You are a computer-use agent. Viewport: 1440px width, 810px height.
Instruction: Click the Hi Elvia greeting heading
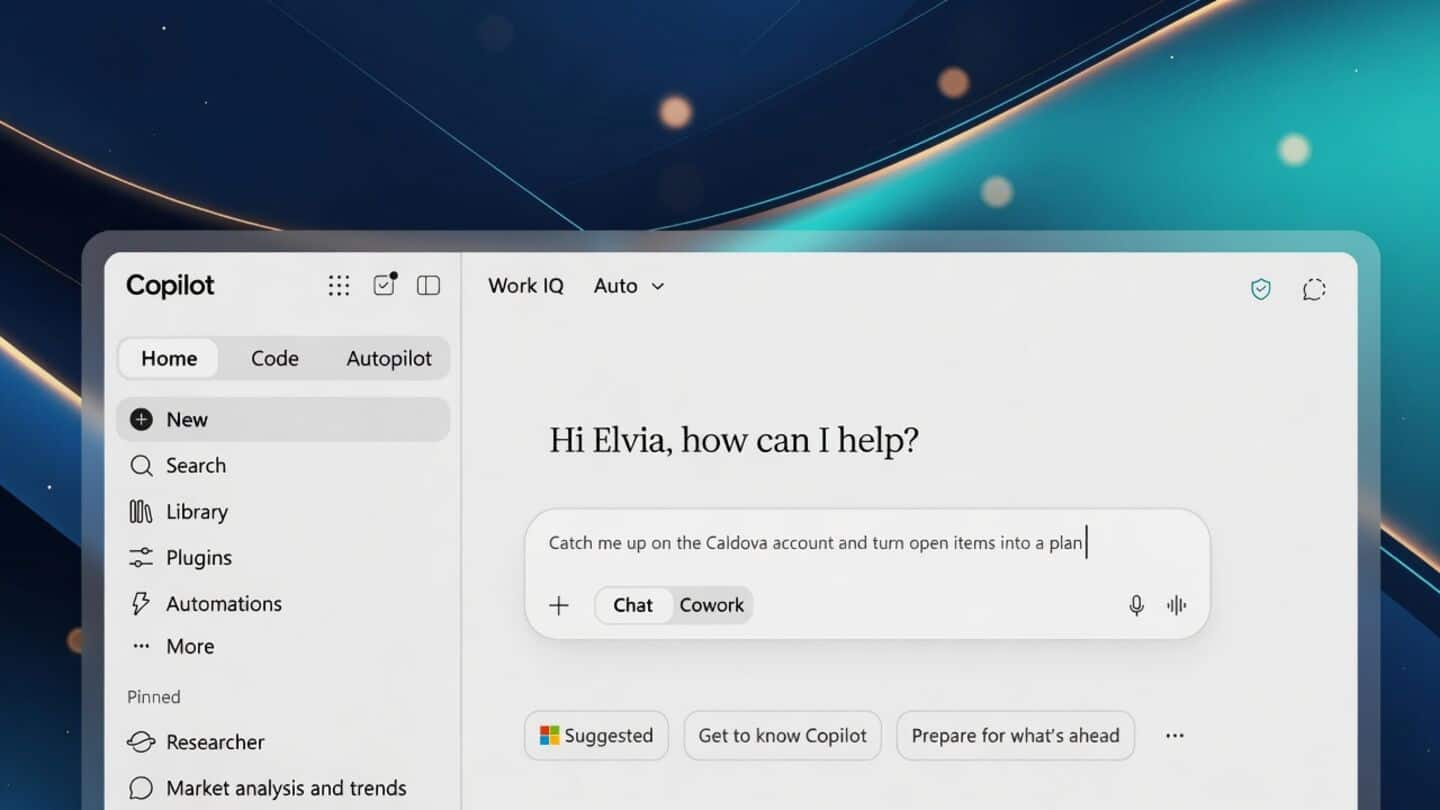click(733, 441)
